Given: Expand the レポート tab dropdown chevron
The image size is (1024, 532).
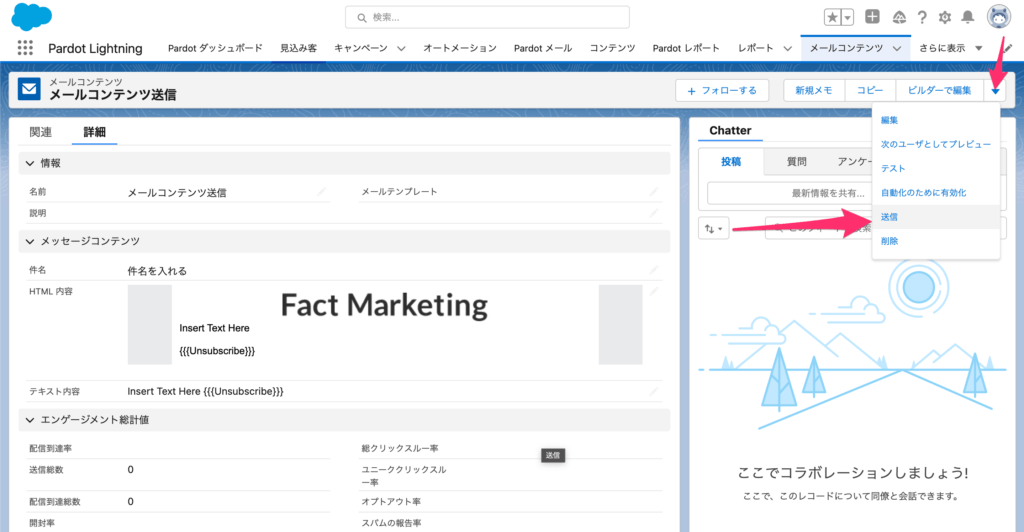Looking at the screenshot, I should [x=787, y=48].
